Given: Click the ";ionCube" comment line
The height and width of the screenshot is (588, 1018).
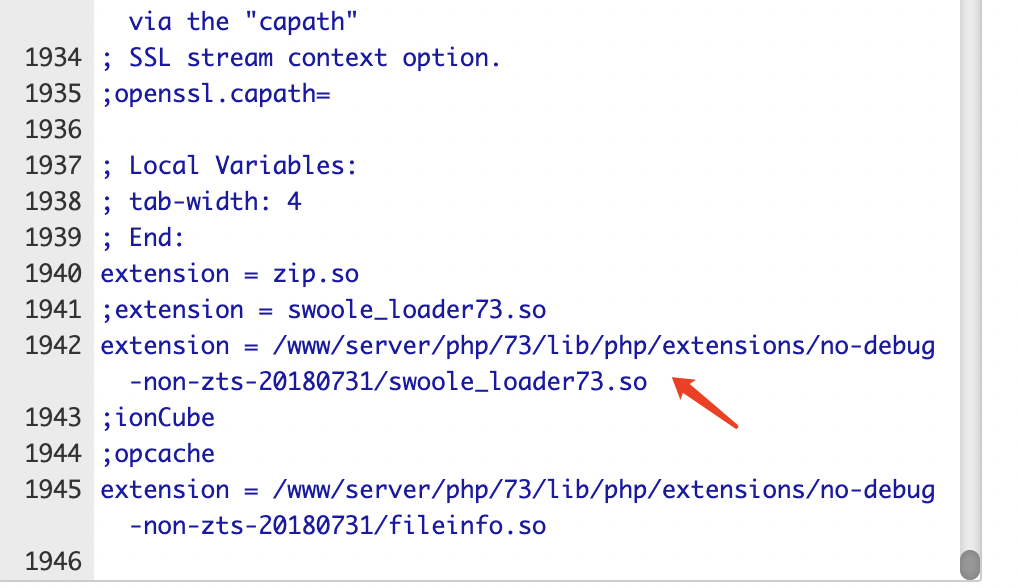Looking at the screenshot, I should [158, 418].
